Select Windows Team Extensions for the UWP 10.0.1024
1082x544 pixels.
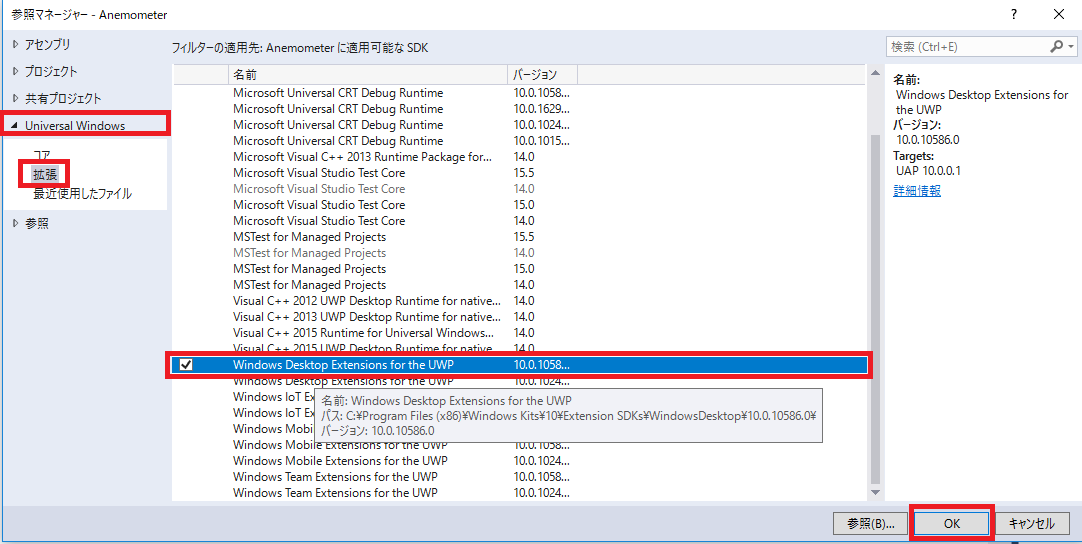[518, 493]
